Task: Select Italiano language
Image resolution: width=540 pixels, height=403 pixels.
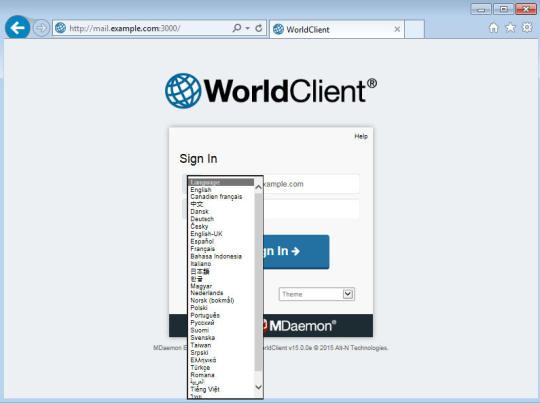Action: [x=200, y=264]
